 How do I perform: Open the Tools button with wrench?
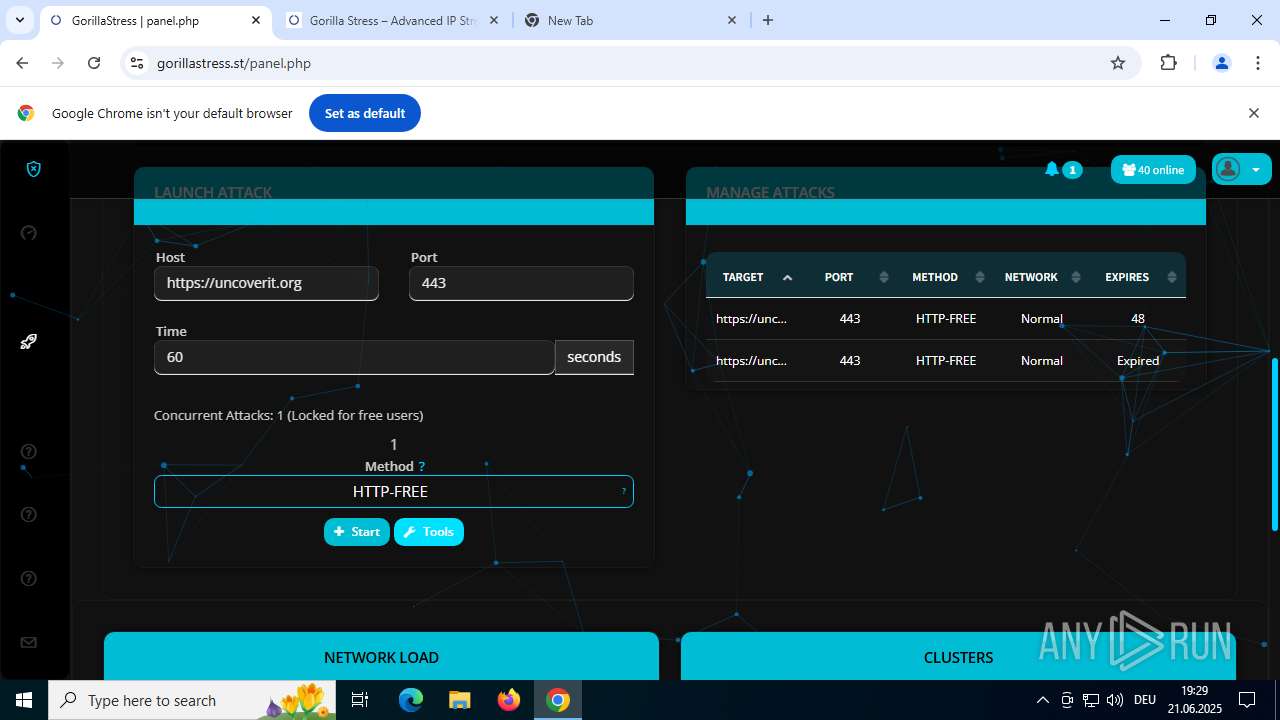pos(429,532)
